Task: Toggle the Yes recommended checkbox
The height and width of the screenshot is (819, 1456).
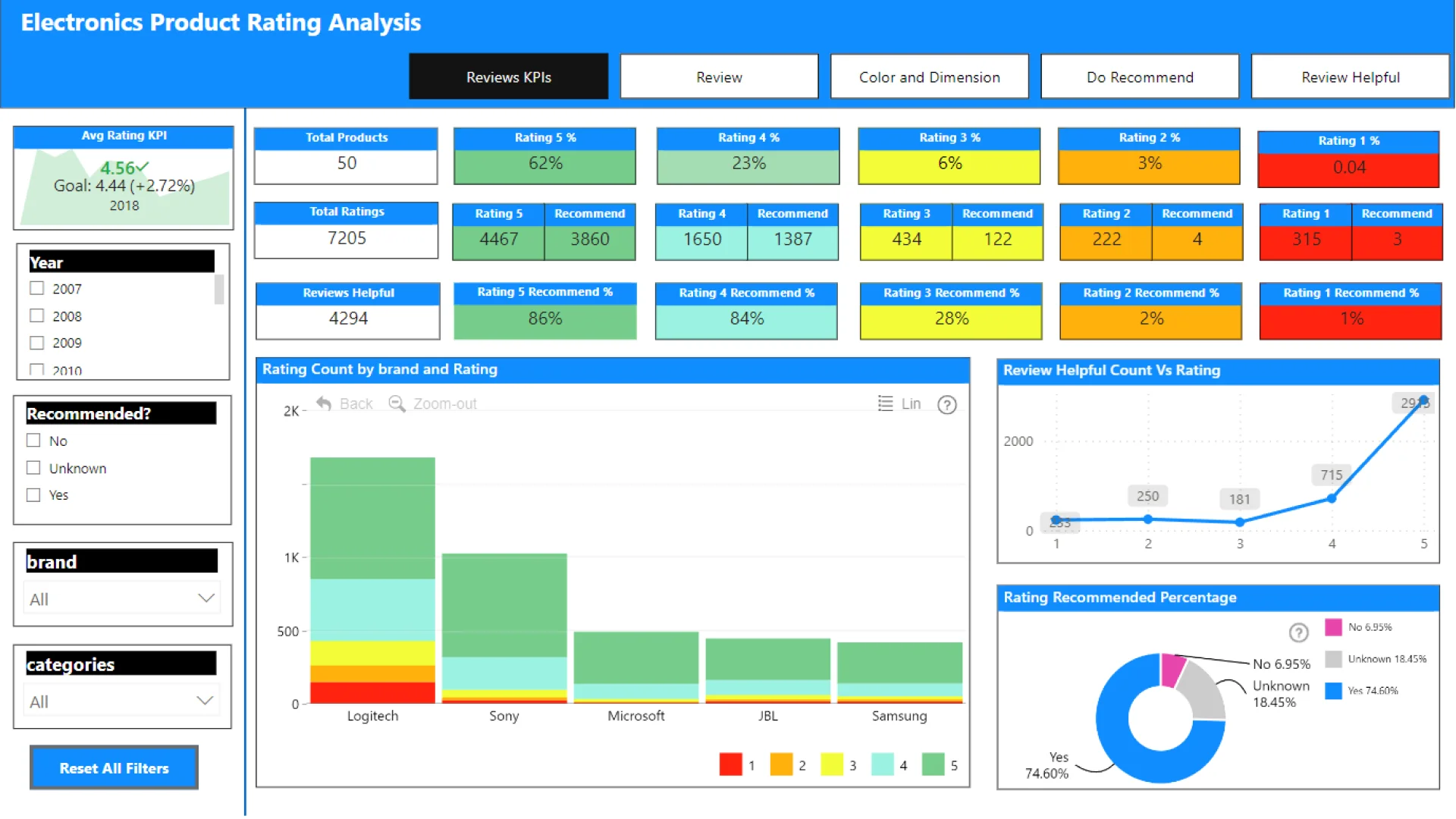Action: pos(33,494)
